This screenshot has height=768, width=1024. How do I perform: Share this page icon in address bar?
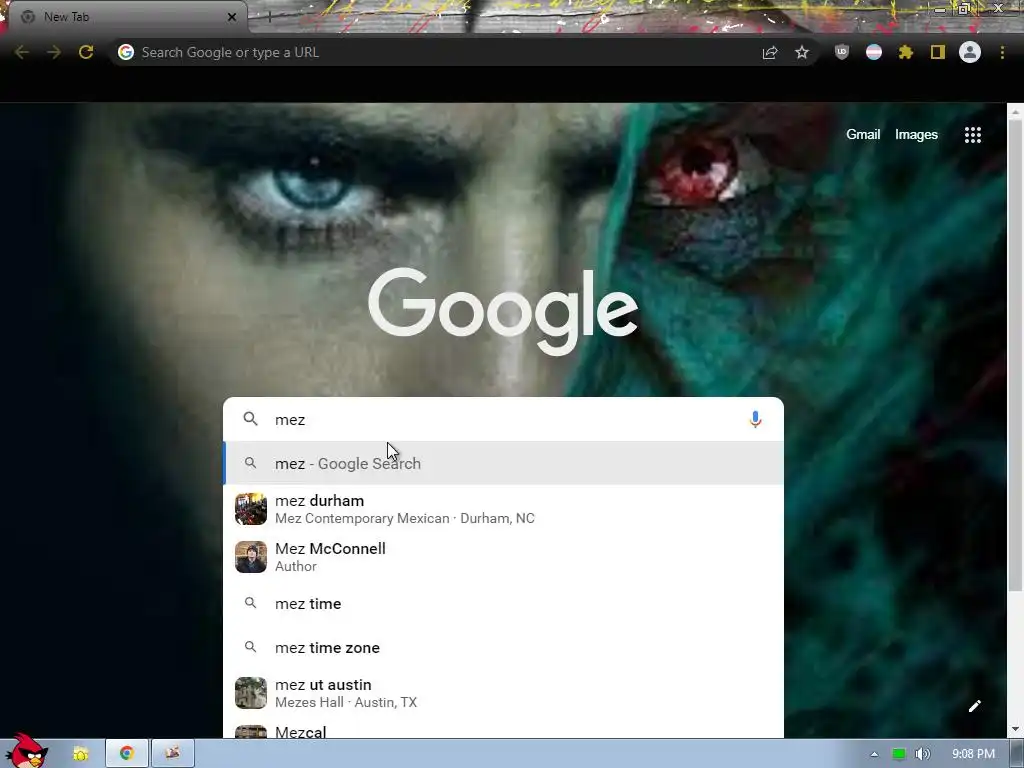coord(770,53)
